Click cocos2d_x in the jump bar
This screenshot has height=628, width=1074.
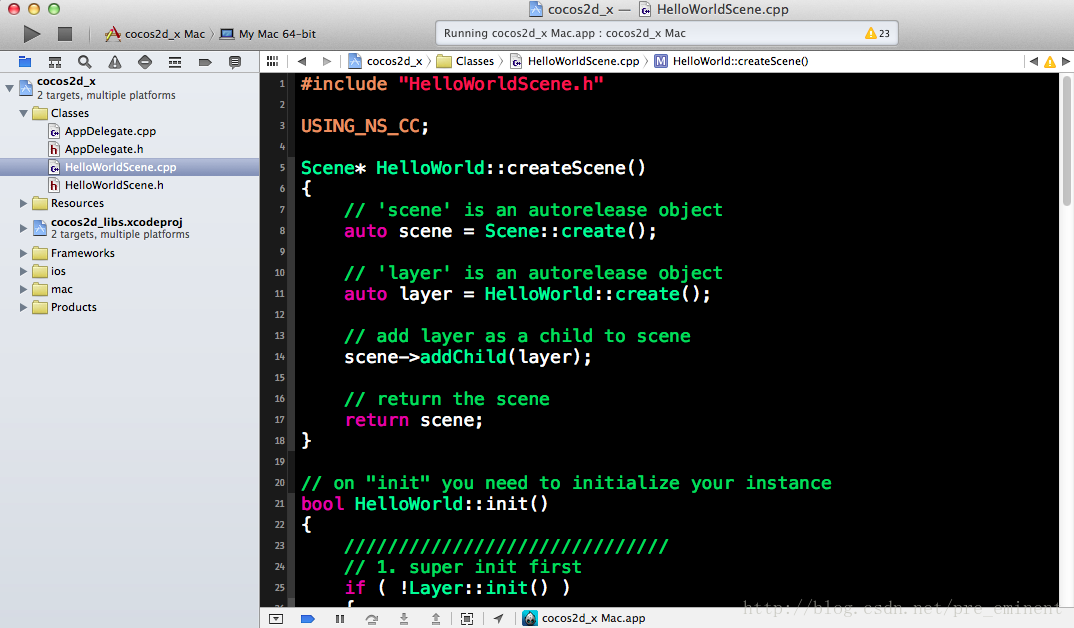point(386,61)
